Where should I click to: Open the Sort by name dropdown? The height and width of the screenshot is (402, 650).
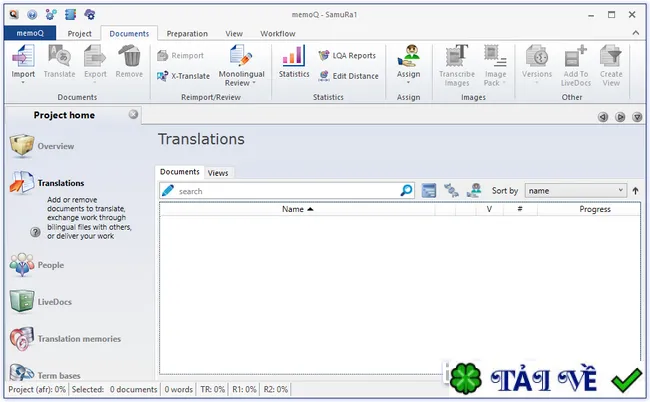[575, 191]
